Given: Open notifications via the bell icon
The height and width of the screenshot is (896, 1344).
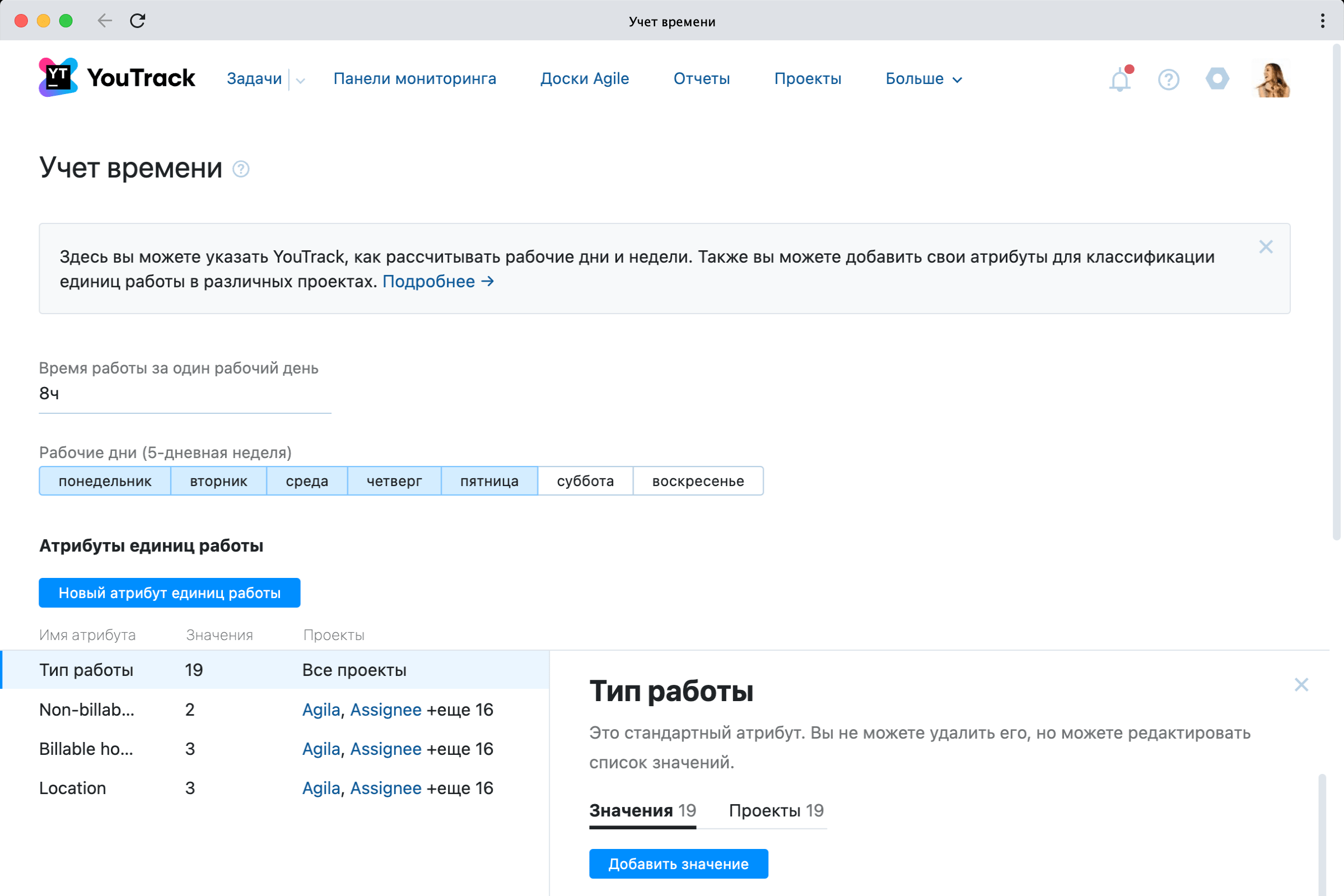Looking at the screenshot, I should tap(1119, 79).
